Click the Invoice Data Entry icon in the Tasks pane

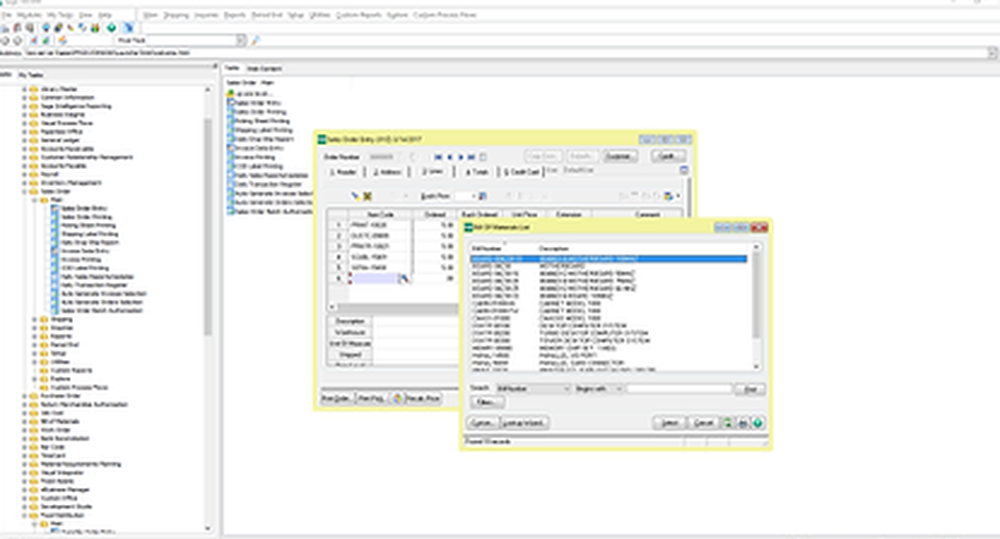(231, 147)
